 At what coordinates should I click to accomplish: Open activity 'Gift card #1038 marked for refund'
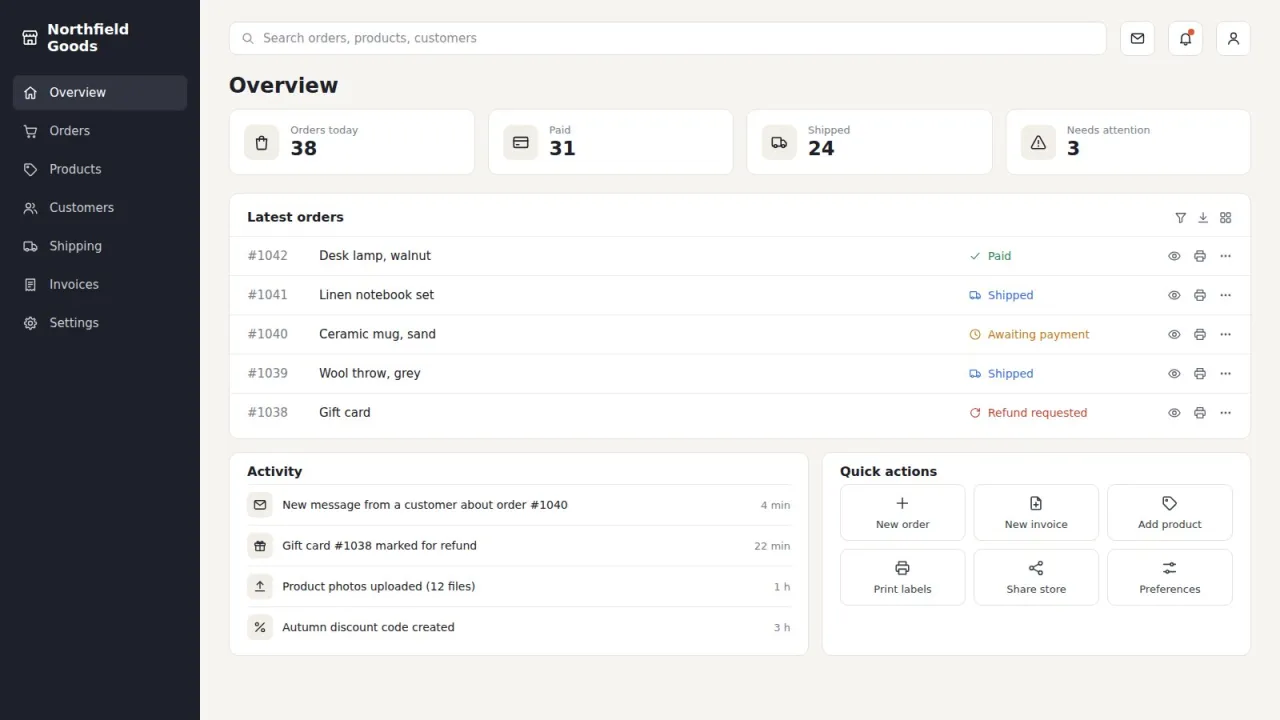(519, 546)
